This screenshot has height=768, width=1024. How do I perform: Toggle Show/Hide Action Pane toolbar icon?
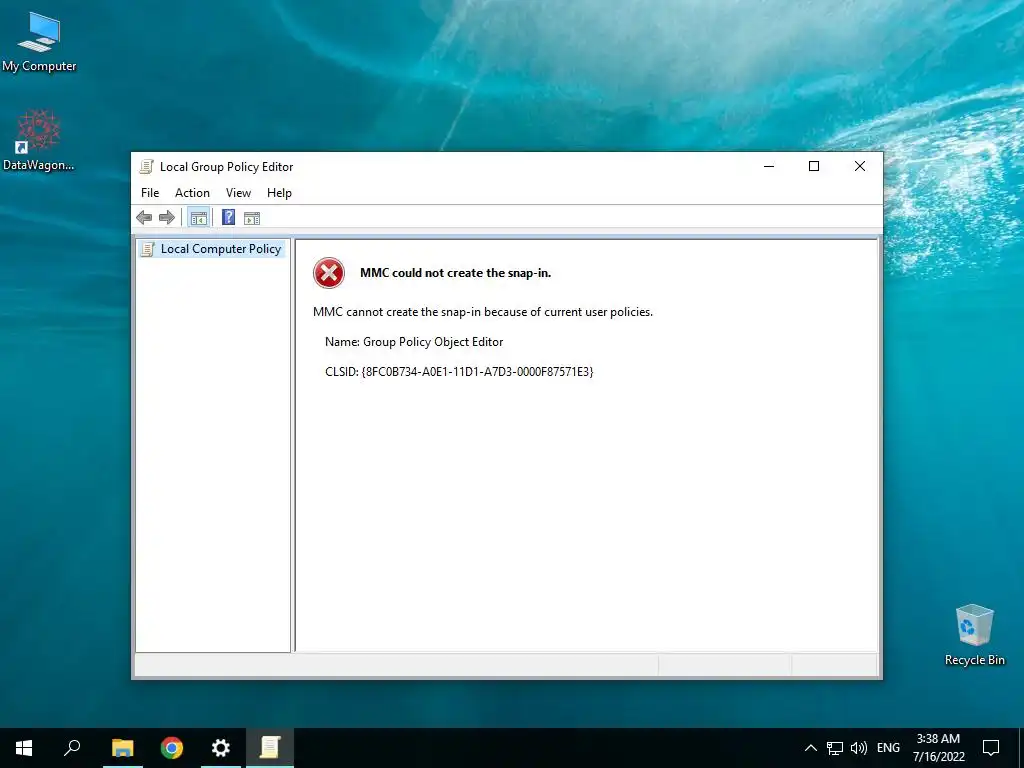(252, 218)
